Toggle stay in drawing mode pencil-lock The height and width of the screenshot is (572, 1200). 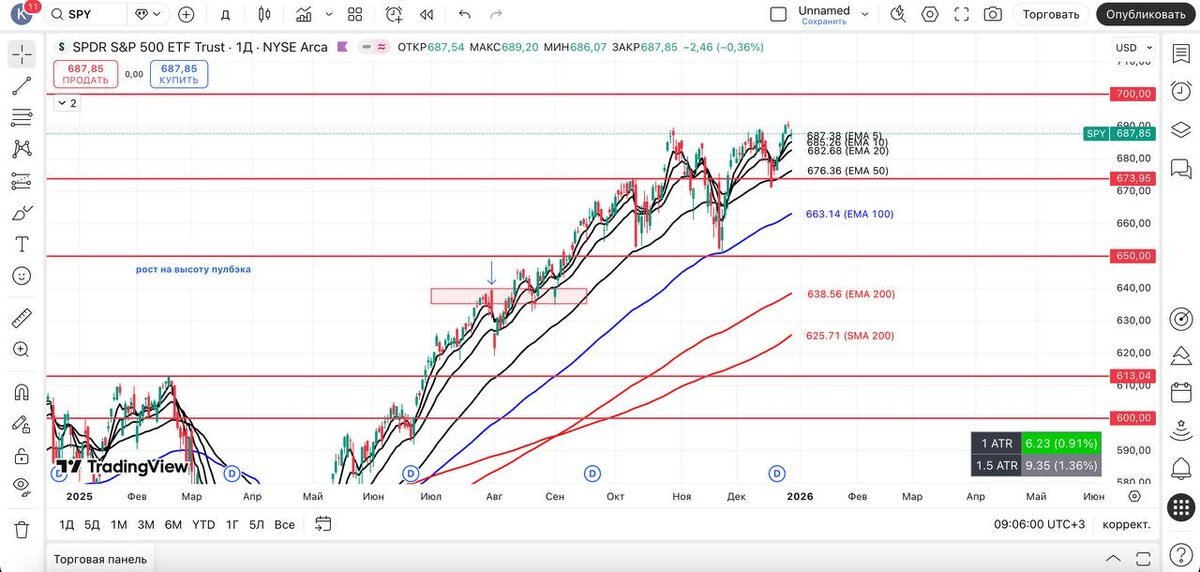(x=22, y=424)
